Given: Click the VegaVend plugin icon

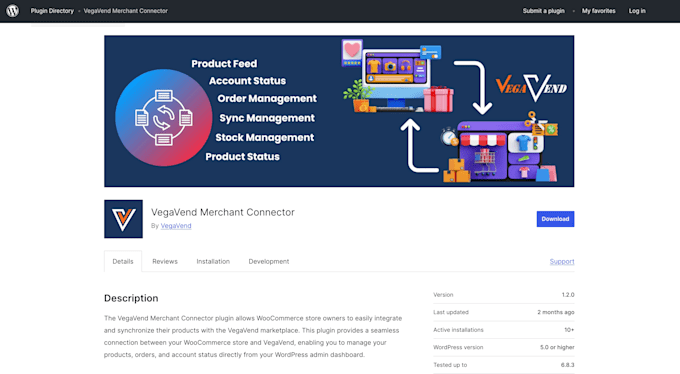Looking at the screenshot, I should coord(123,219).
